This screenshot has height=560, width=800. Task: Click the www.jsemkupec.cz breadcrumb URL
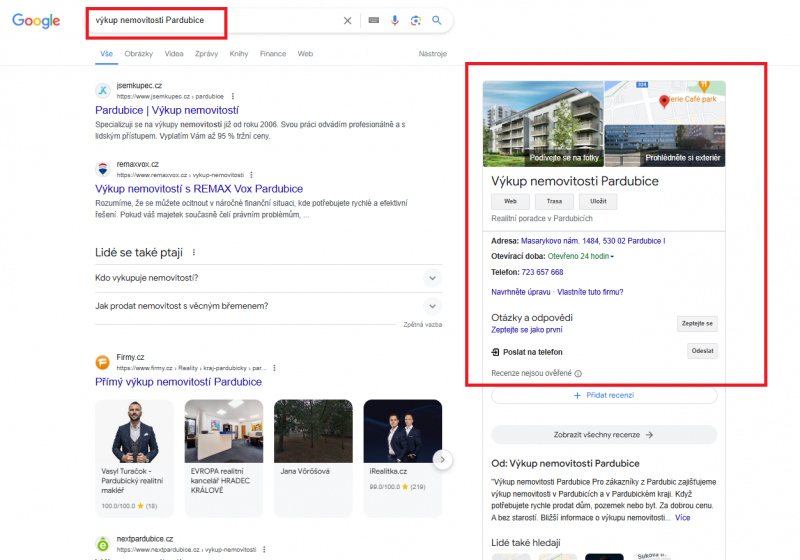click(170, 96)
